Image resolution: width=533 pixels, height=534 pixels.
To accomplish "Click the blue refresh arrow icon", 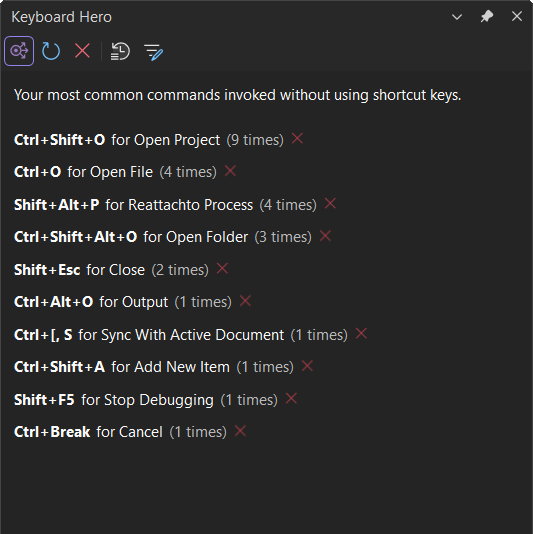I will pos(51,51).
